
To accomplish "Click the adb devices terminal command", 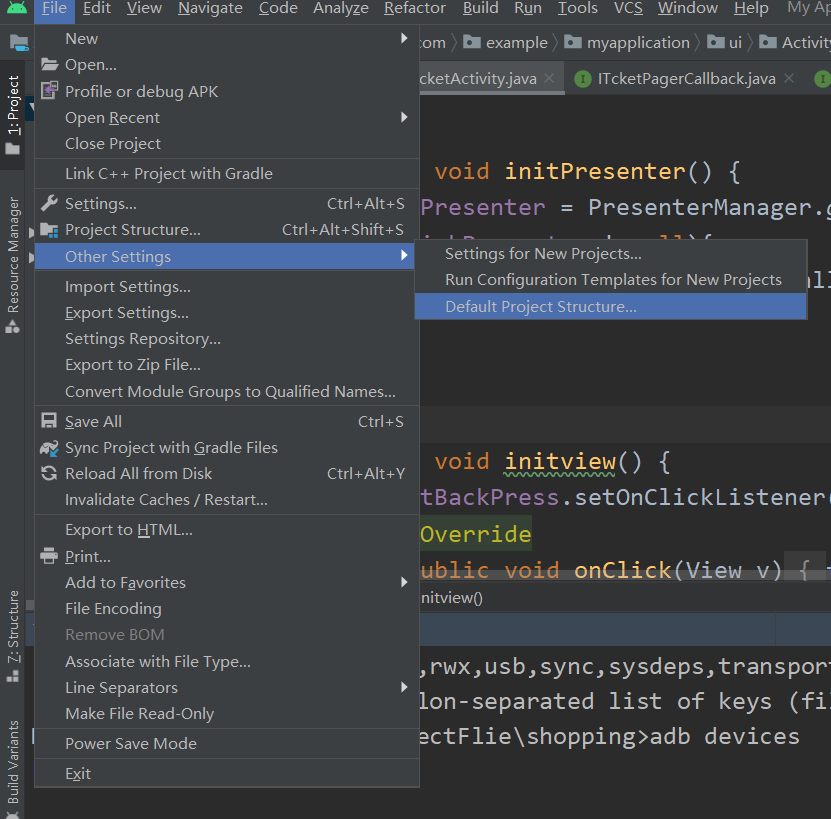I will (724, 736).
